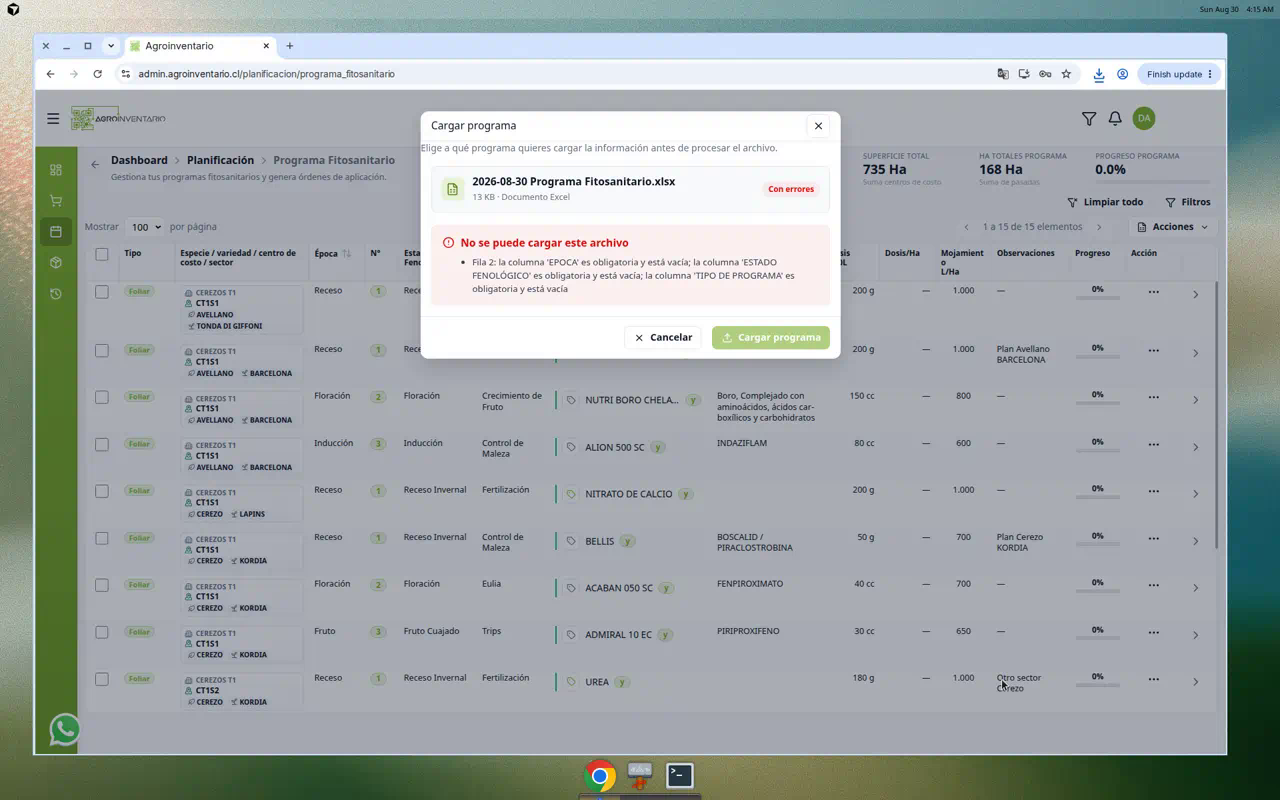Reload the Agroinventario page
Viewport: 1280px width, 800px height.
(x=97, y=74)
